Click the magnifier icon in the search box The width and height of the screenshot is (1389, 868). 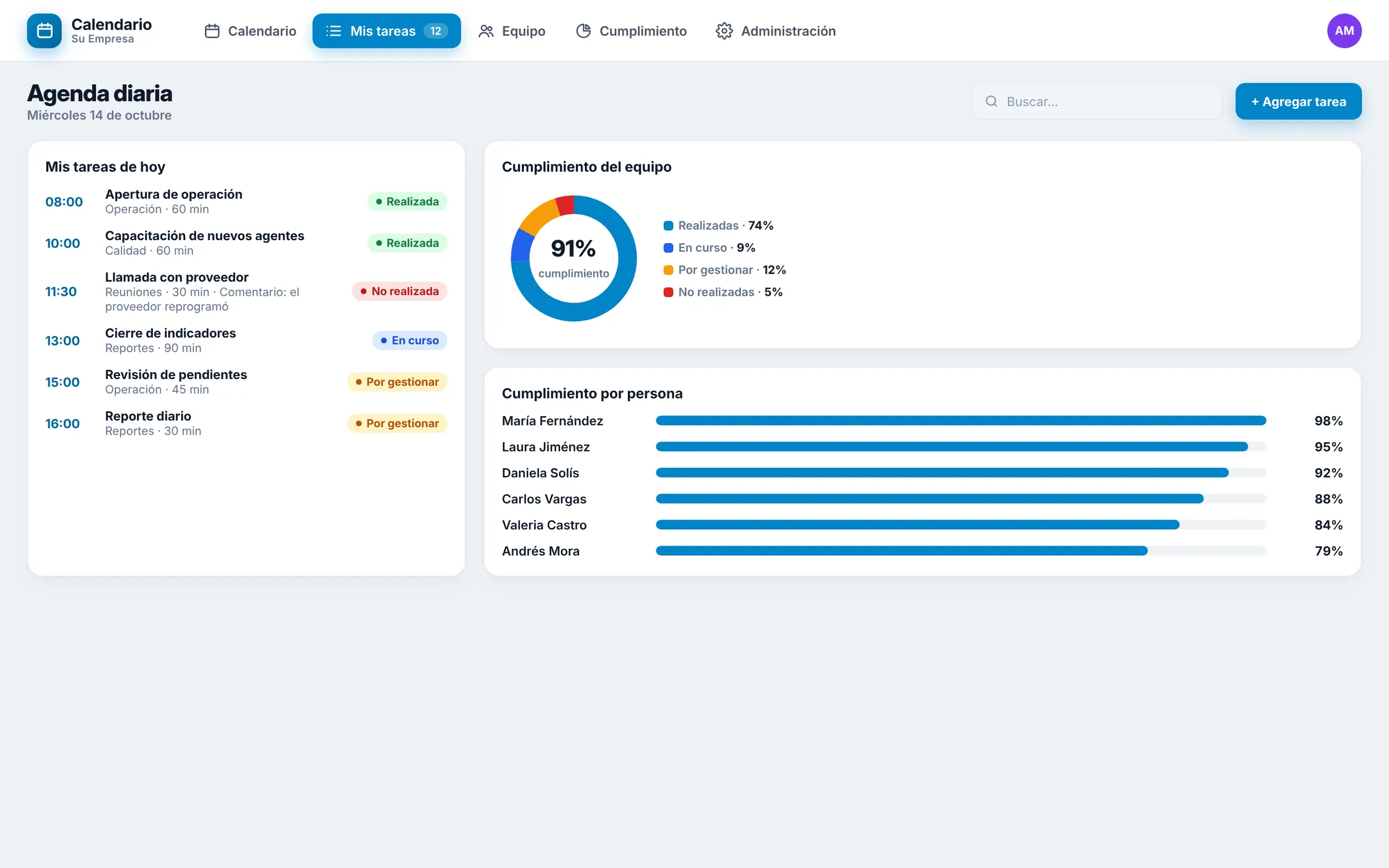(x=991, y=101)
